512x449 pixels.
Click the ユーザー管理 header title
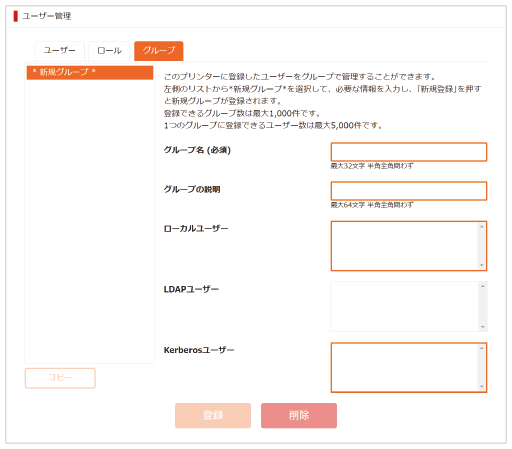[x=47, y=16]
